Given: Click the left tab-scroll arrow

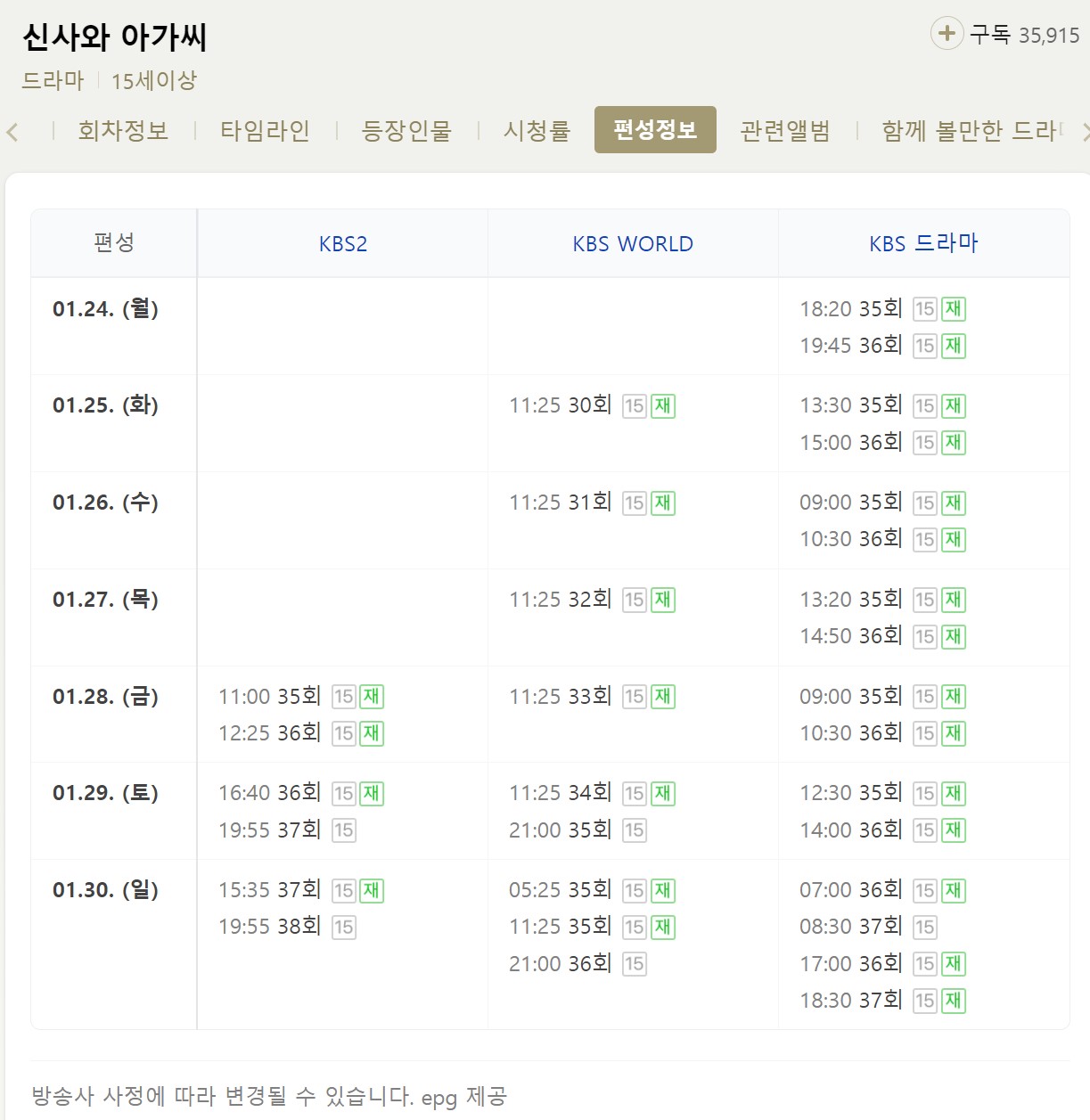Looking at the screenshot, I should pos(12,133).
